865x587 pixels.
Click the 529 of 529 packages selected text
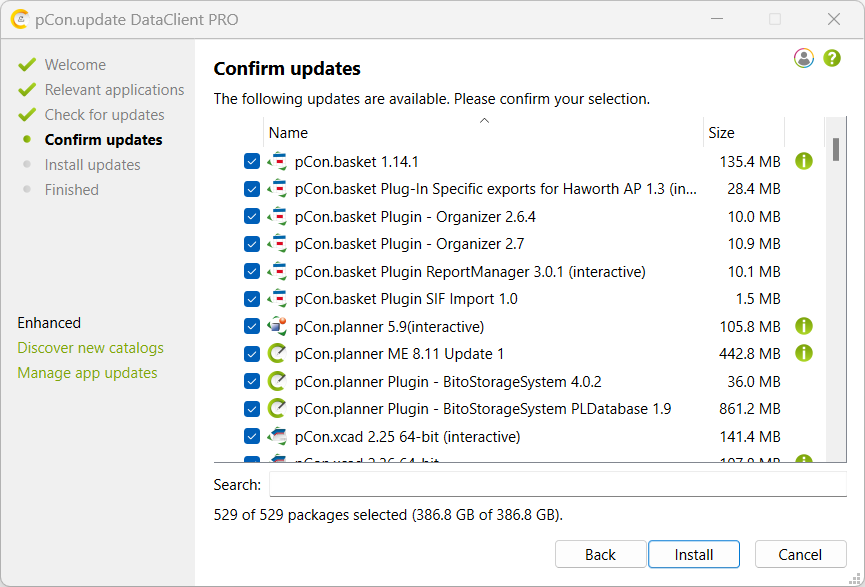(x=388, y=515)
